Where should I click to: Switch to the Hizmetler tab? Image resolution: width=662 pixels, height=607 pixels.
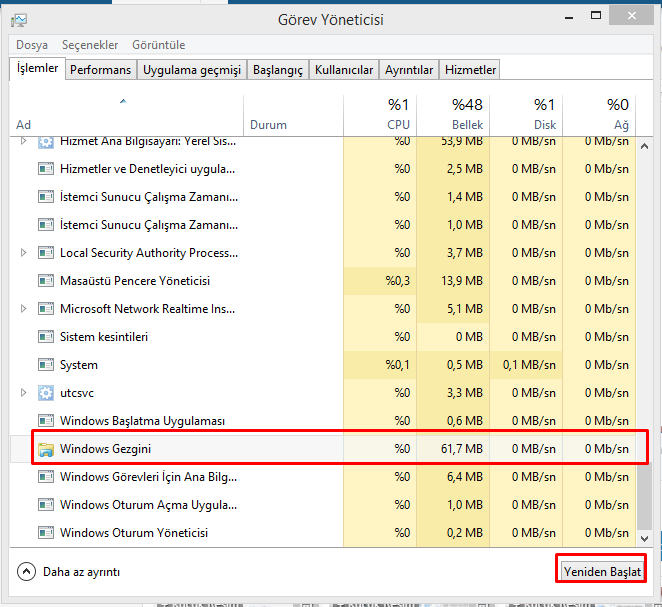click(x=470, y=70)
